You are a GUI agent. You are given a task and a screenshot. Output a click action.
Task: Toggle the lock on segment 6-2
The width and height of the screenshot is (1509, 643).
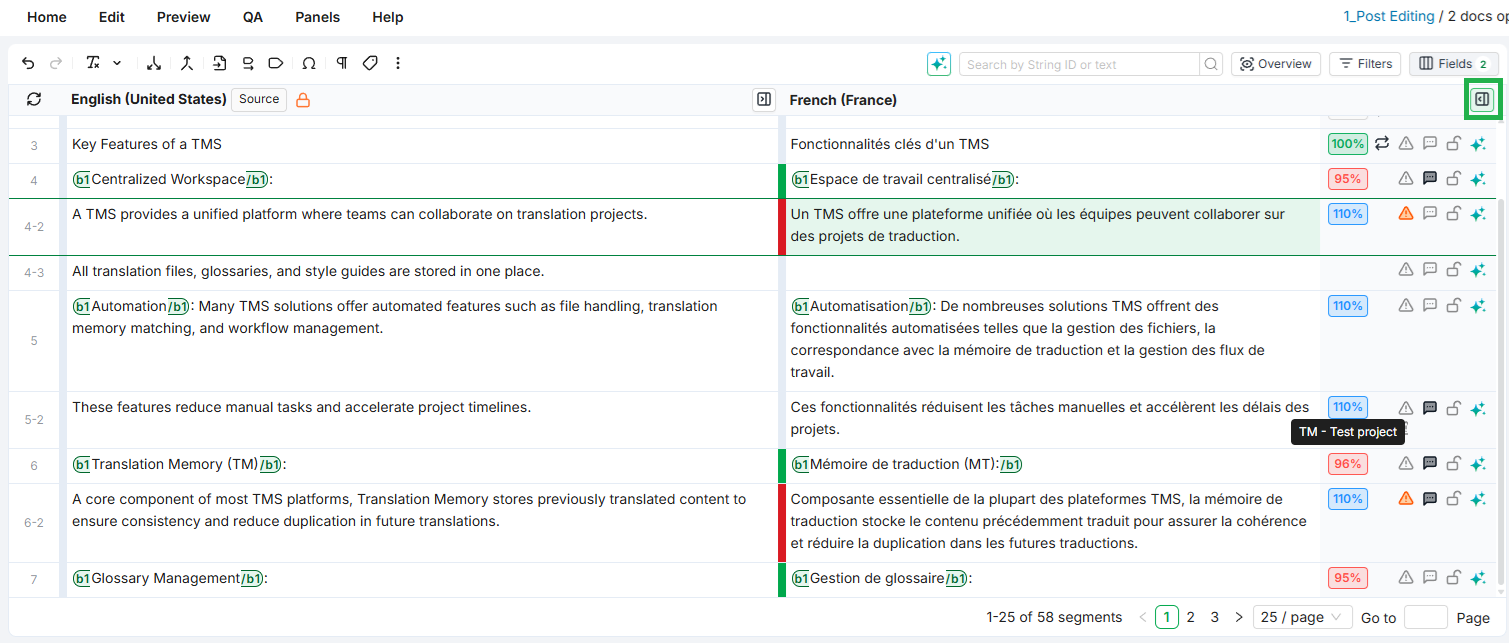[x=1454, y=499]
